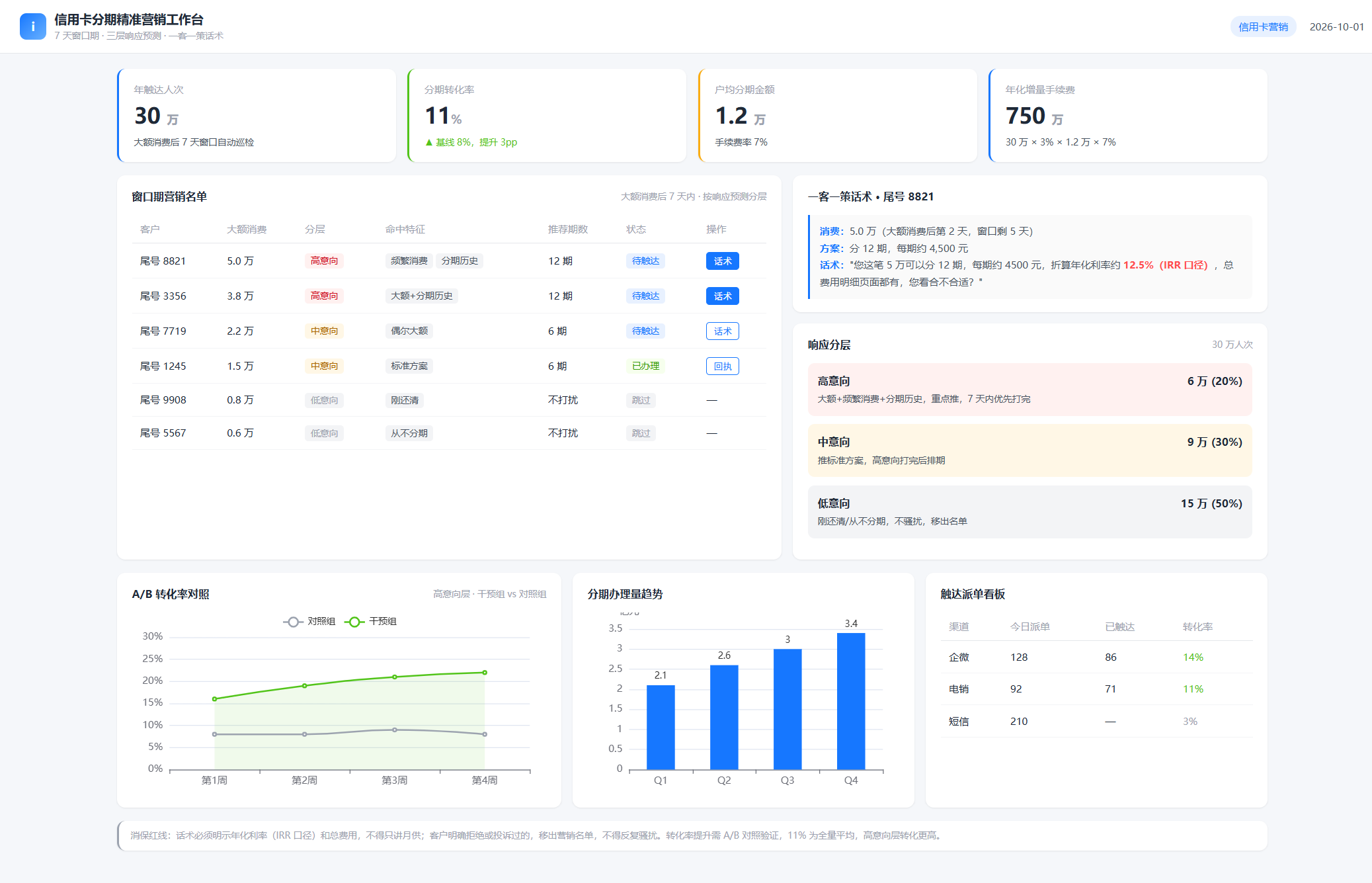
Task: Click 电销 channel conversion 11%
Action: click(x=1193, y=689)
